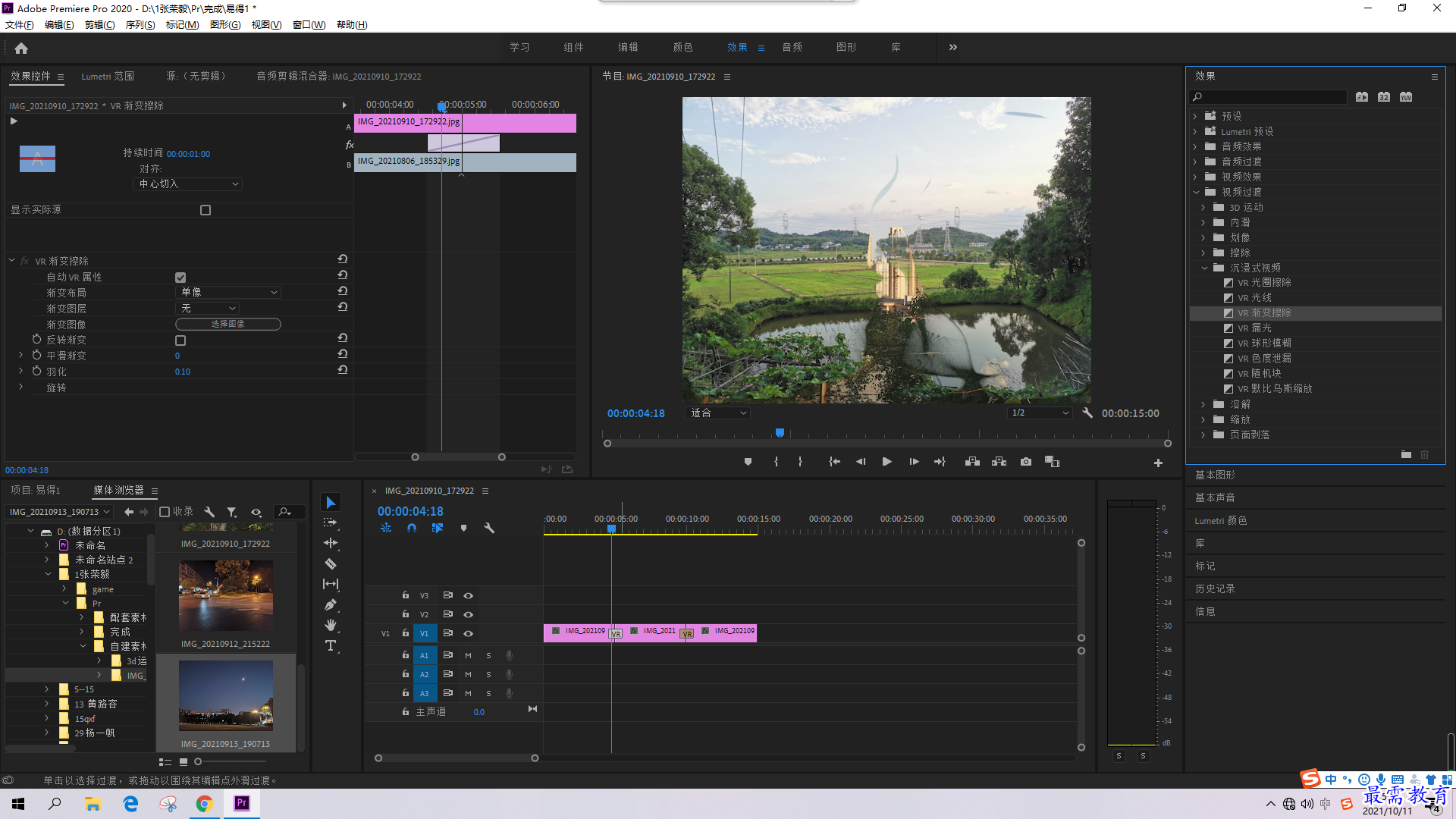Open the program monitor button editor plus

point(1158,463)
